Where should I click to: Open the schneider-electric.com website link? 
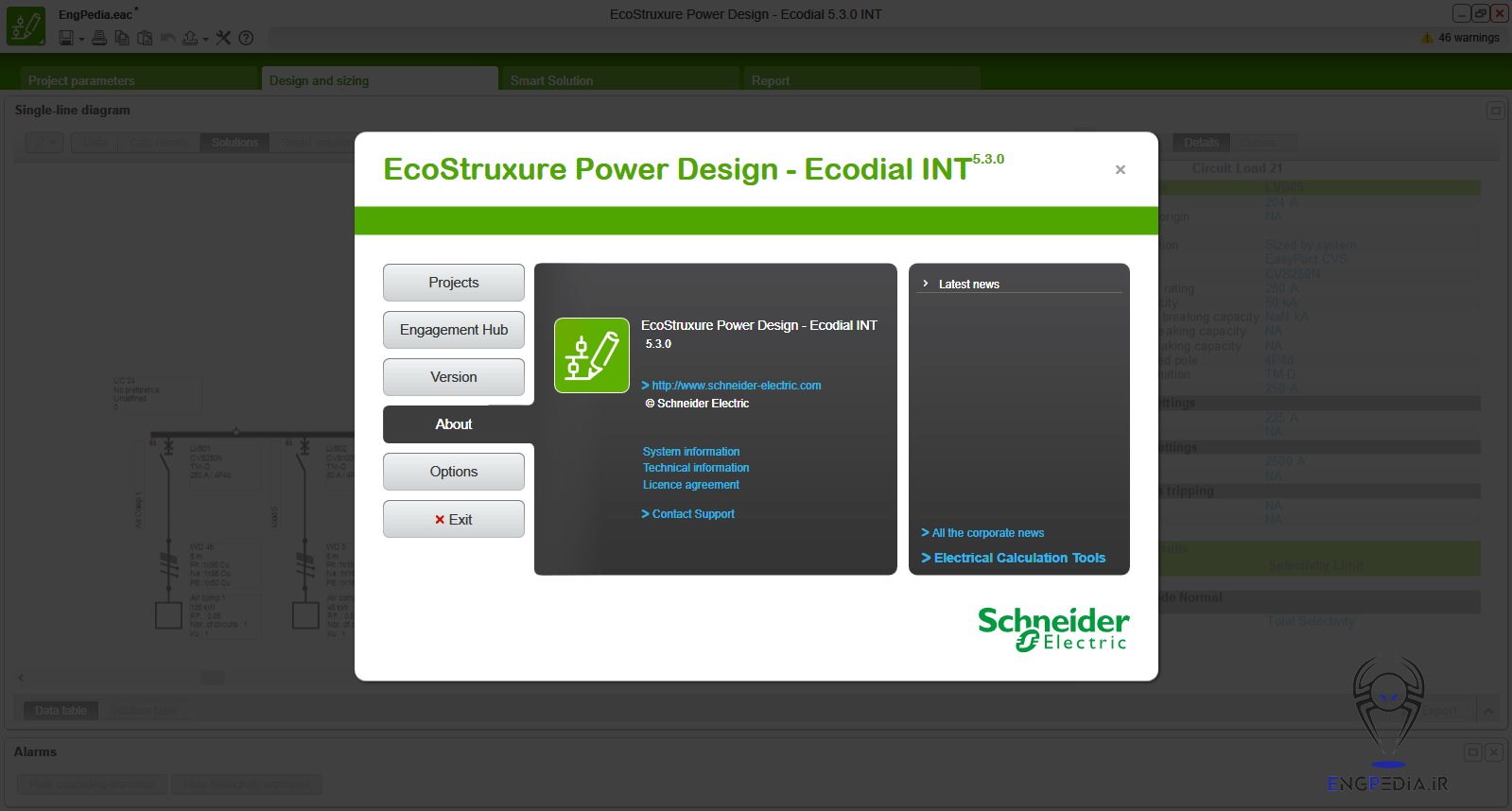(x=737, y=386)
